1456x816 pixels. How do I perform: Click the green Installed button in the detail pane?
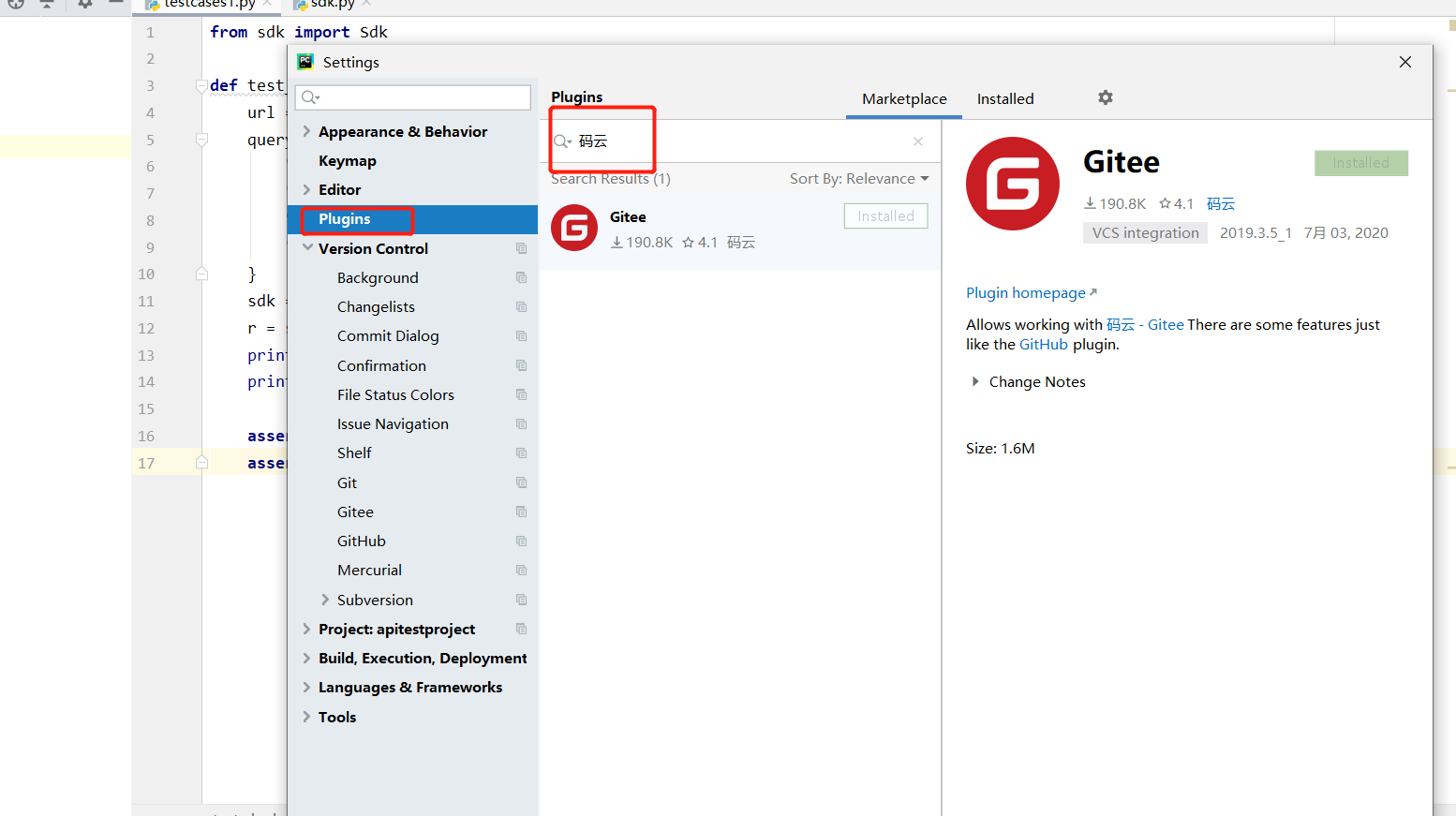coord(1360,163)
